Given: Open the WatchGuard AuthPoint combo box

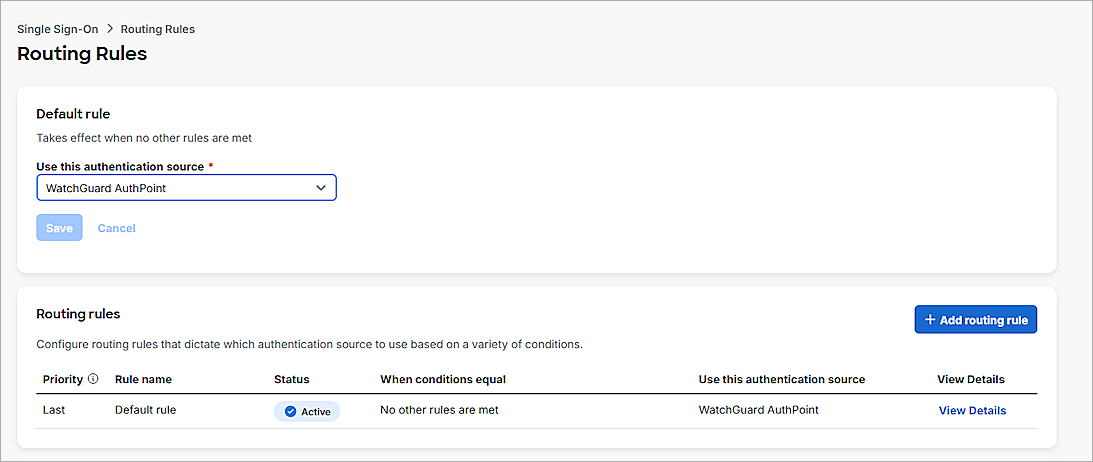Looking at the screenshot, I should click(186, 188).
